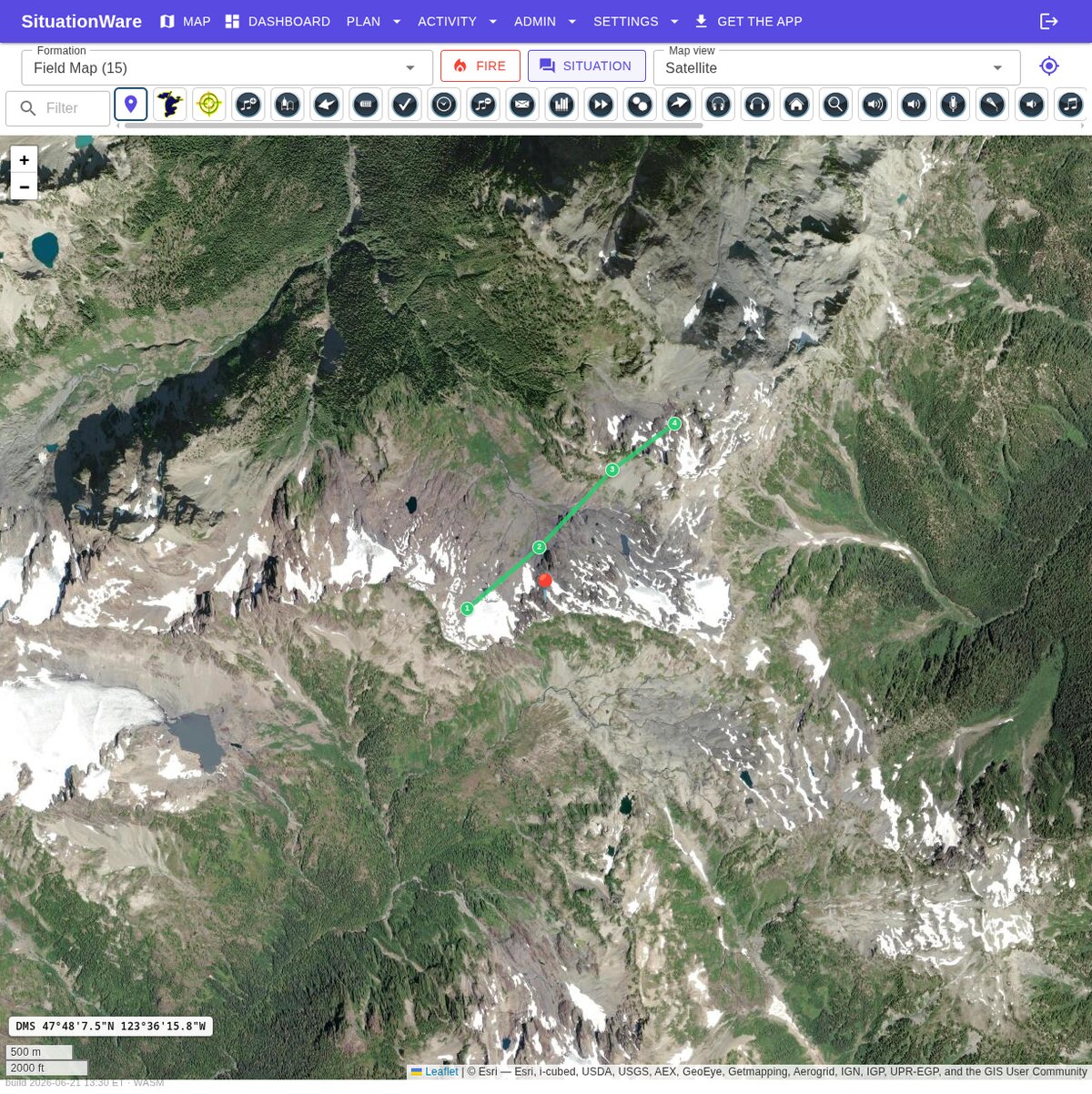Expand the PLAN dropdown arrow
1092x1094 pixels.
click(x=397, y=21)
